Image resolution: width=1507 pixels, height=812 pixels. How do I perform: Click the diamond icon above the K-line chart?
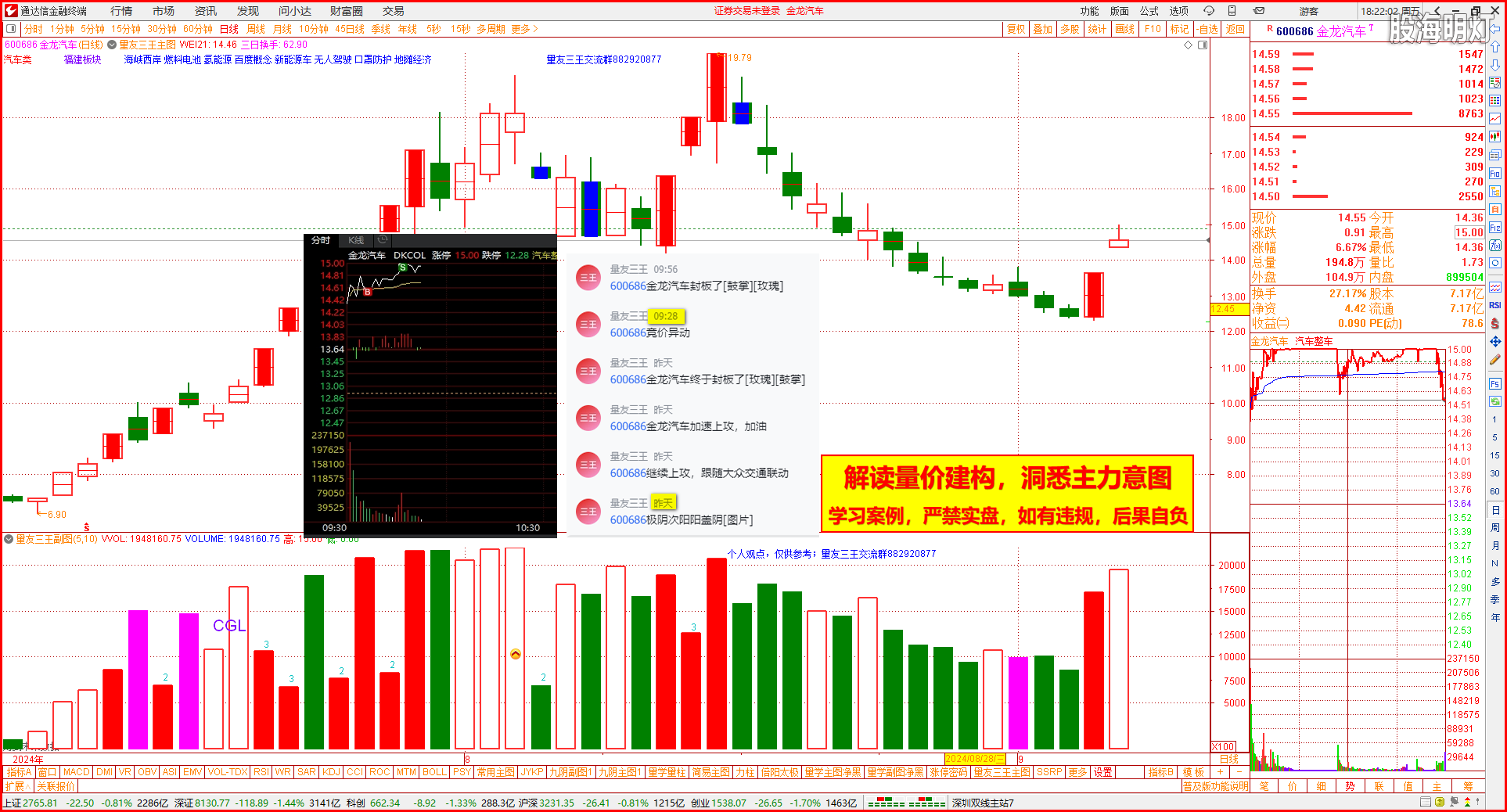pyautogui.click(x=1189, y=45)
